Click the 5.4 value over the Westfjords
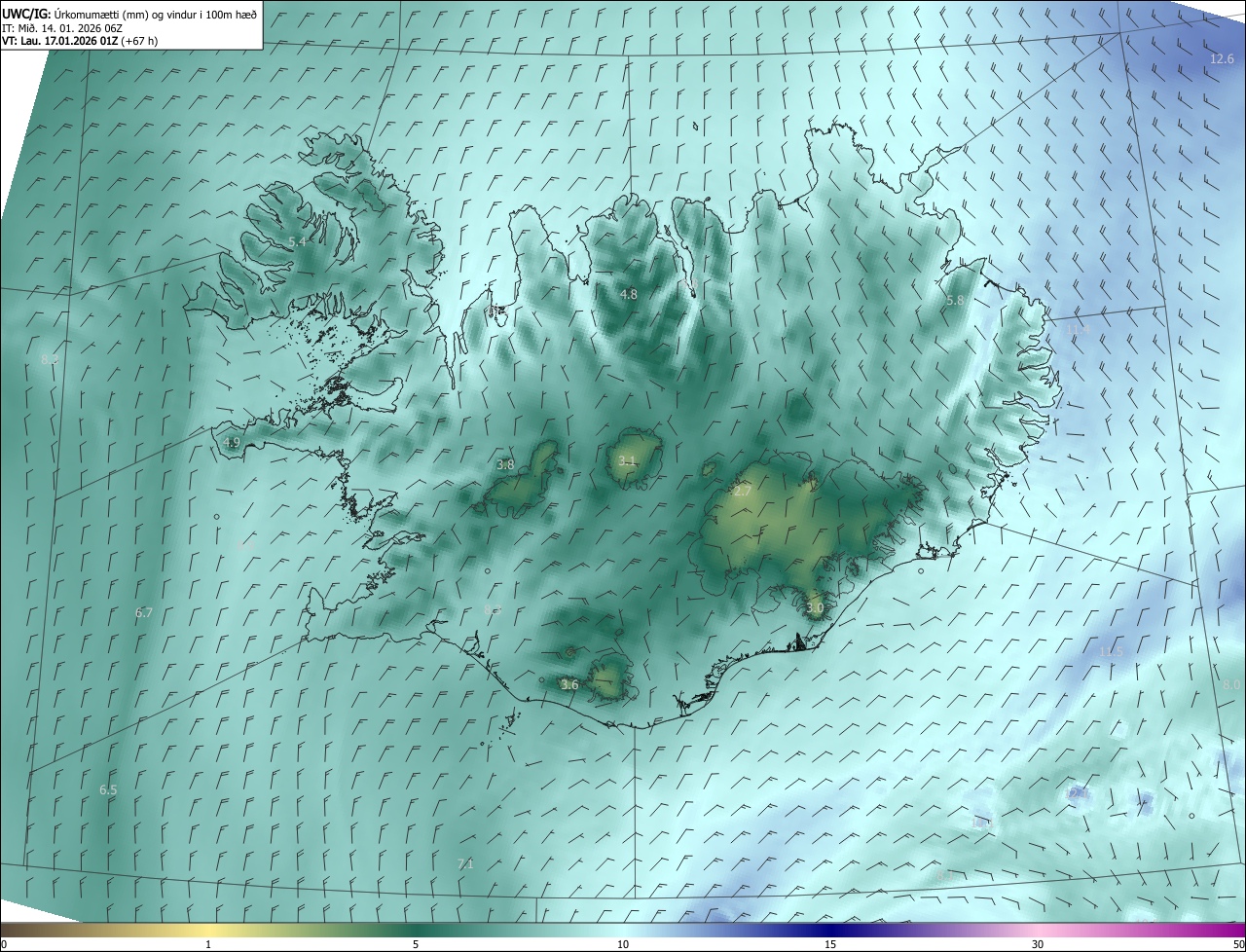The width and height of the screenshot is (1246, 952). [298, 241]
